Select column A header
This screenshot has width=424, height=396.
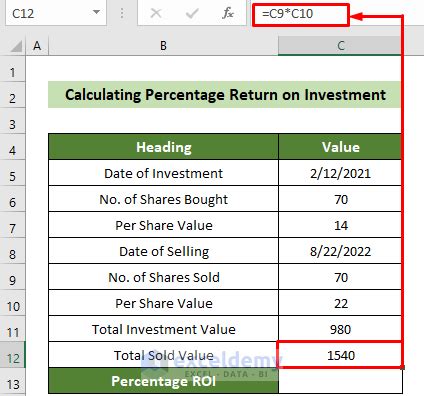pos(37,46)
